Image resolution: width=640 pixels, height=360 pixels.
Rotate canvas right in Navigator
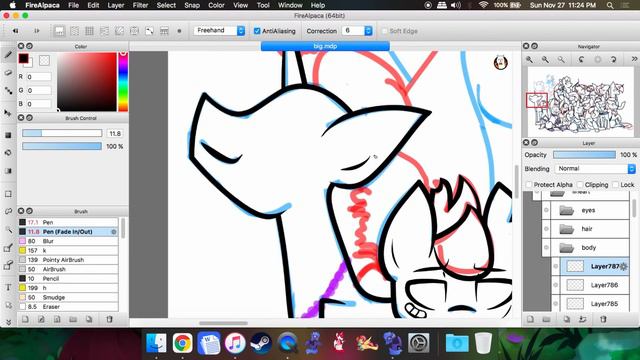(x=613, y=60)
